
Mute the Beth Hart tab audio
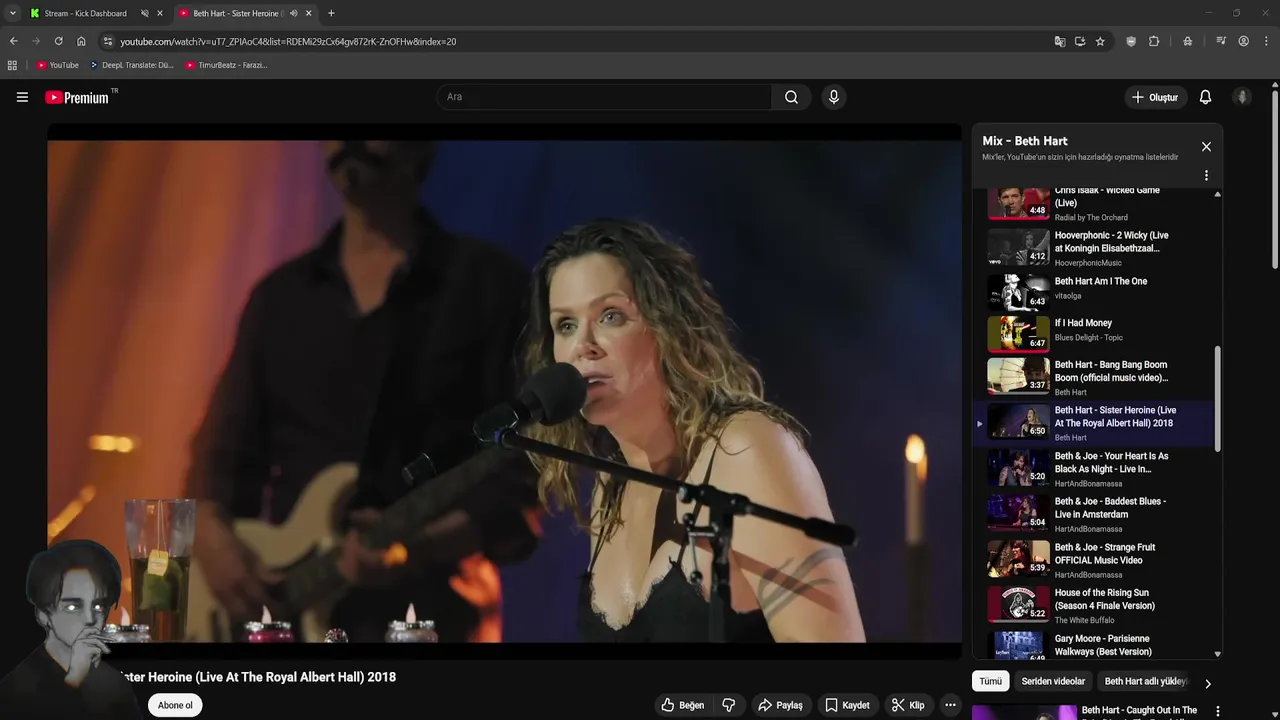click(293, 13)
